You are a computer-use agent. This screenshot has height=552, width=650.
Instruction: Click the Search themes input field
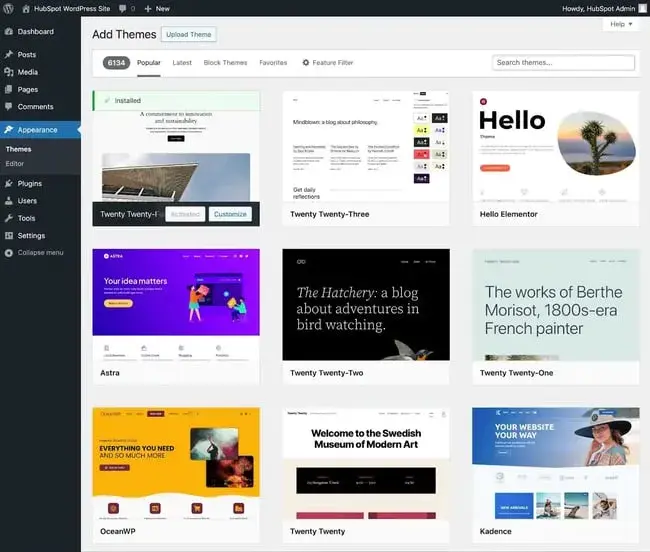coord(563,63)
